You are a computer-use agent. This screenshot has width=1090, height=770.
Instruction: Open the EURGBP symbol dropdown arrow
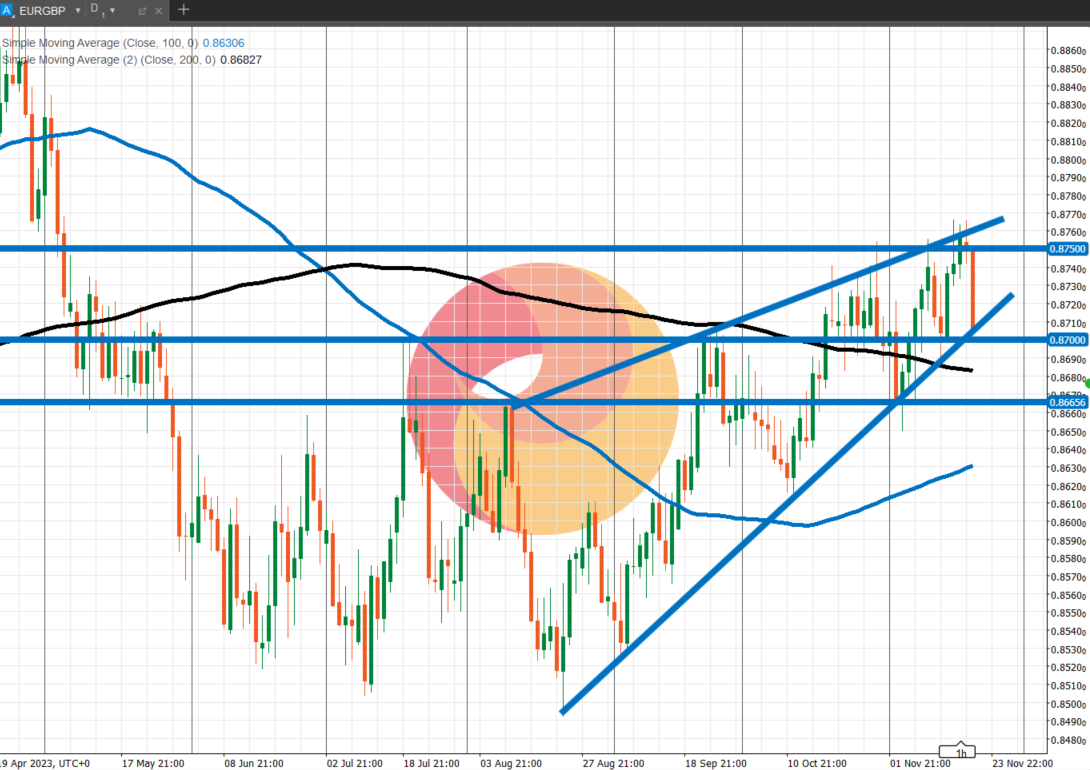[78, 11]
